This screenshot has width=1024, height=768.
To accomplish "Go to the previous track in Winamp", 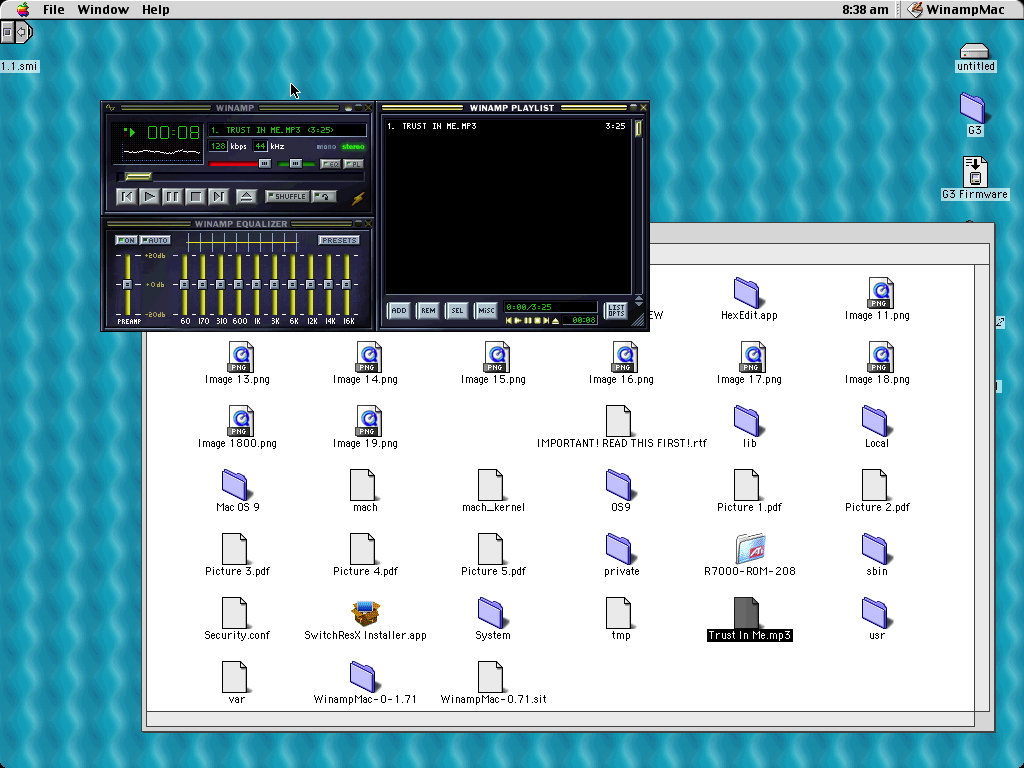I will point(126,196).
